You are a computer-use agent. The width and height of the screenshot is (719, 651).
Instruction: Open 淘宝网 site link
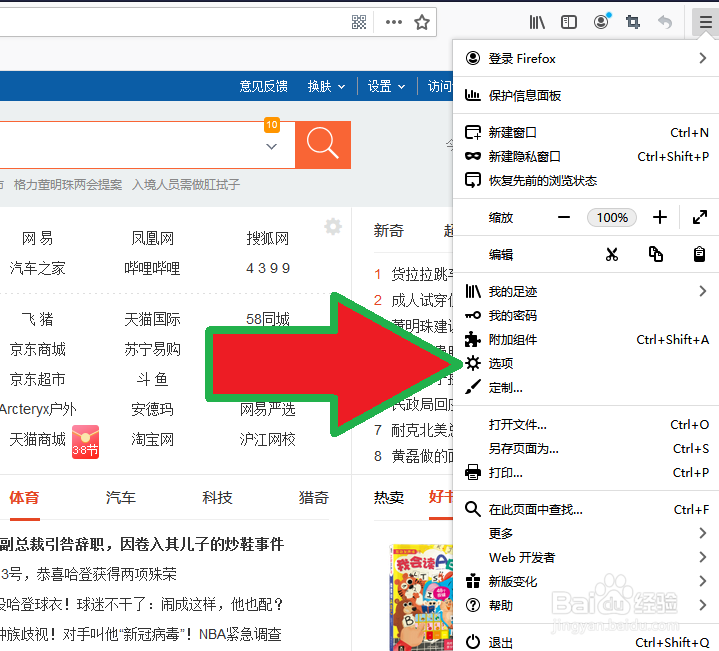(x=152, y=439)
